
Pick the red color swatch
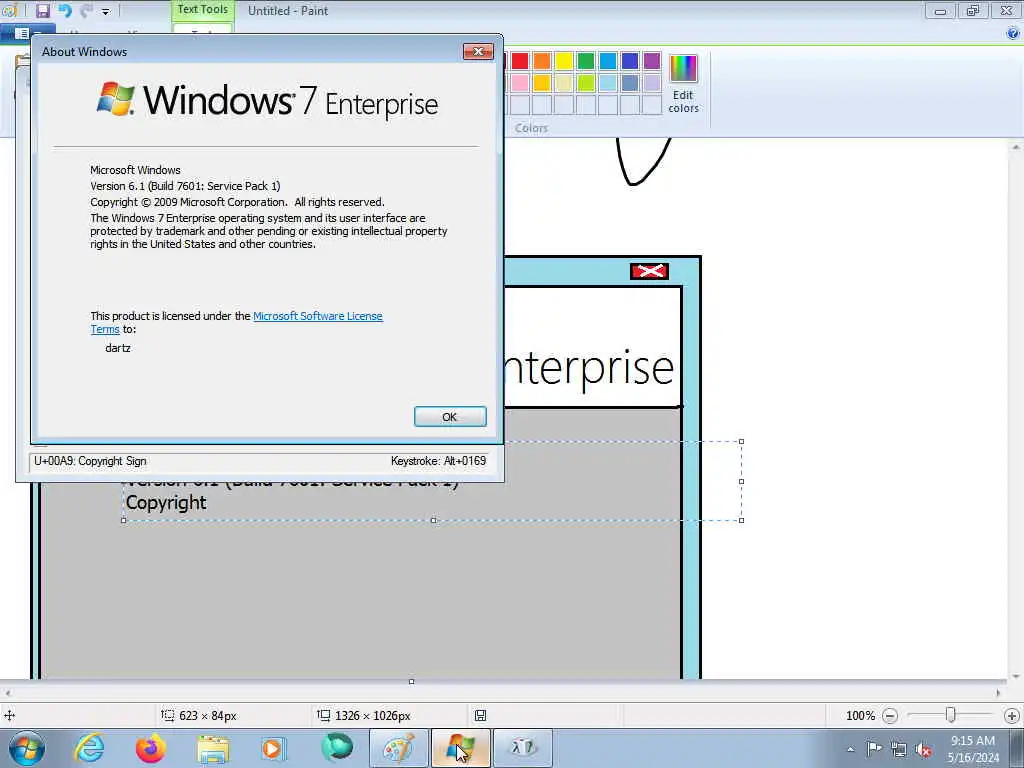pyautogui.click(x=520, y=61)
